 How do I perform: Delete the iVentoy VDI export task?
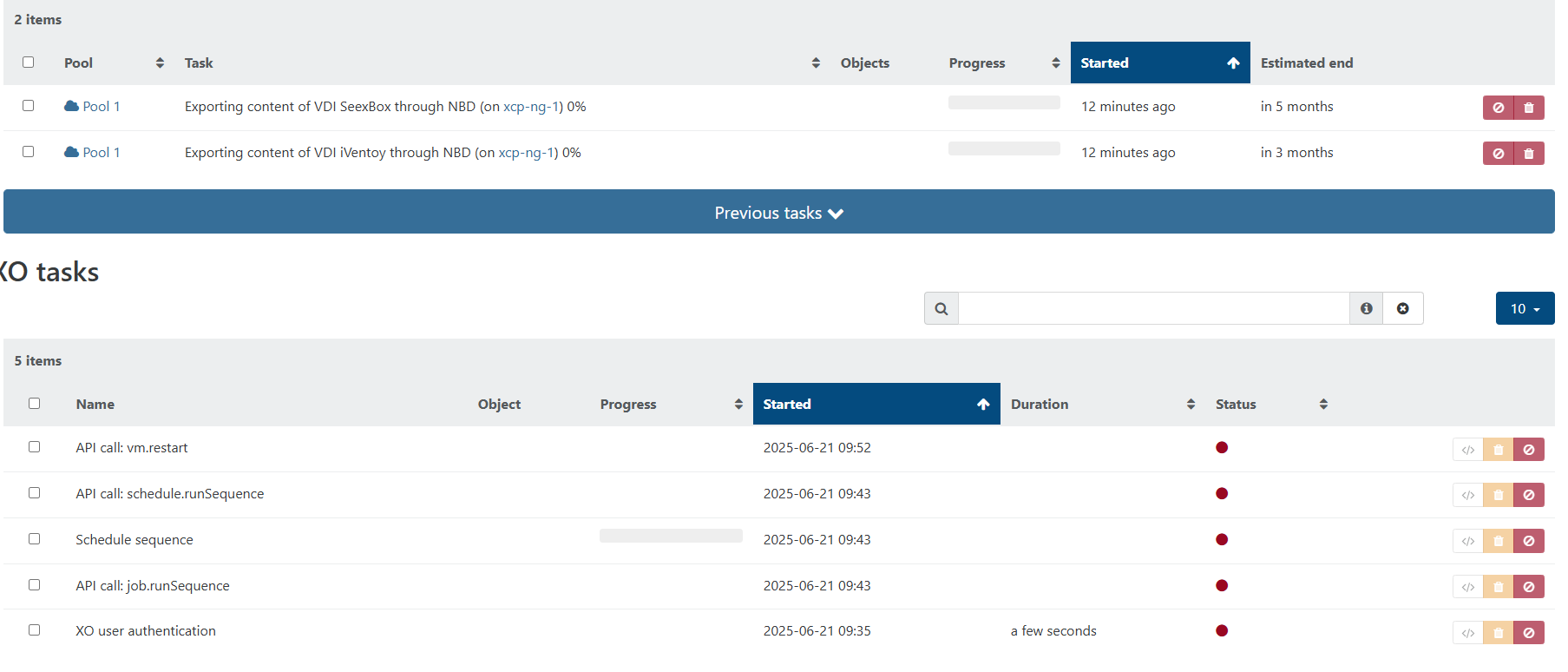(1529, 154)
